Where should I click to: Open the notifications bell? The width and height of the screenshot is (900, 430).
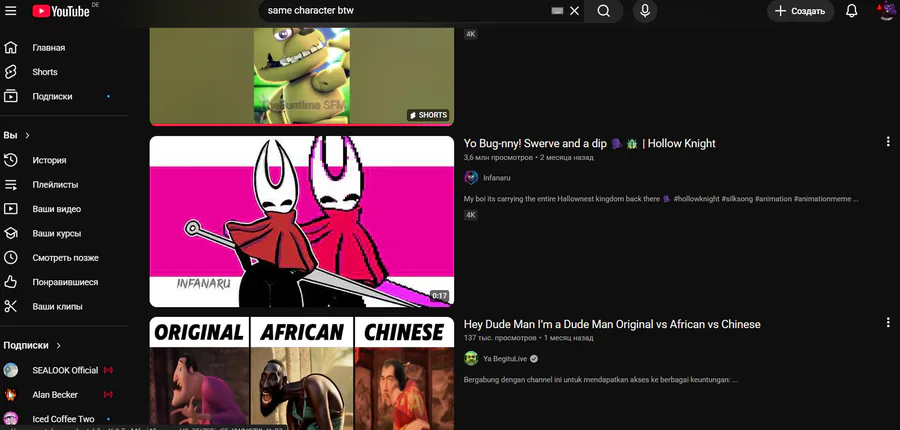point(852,11)
